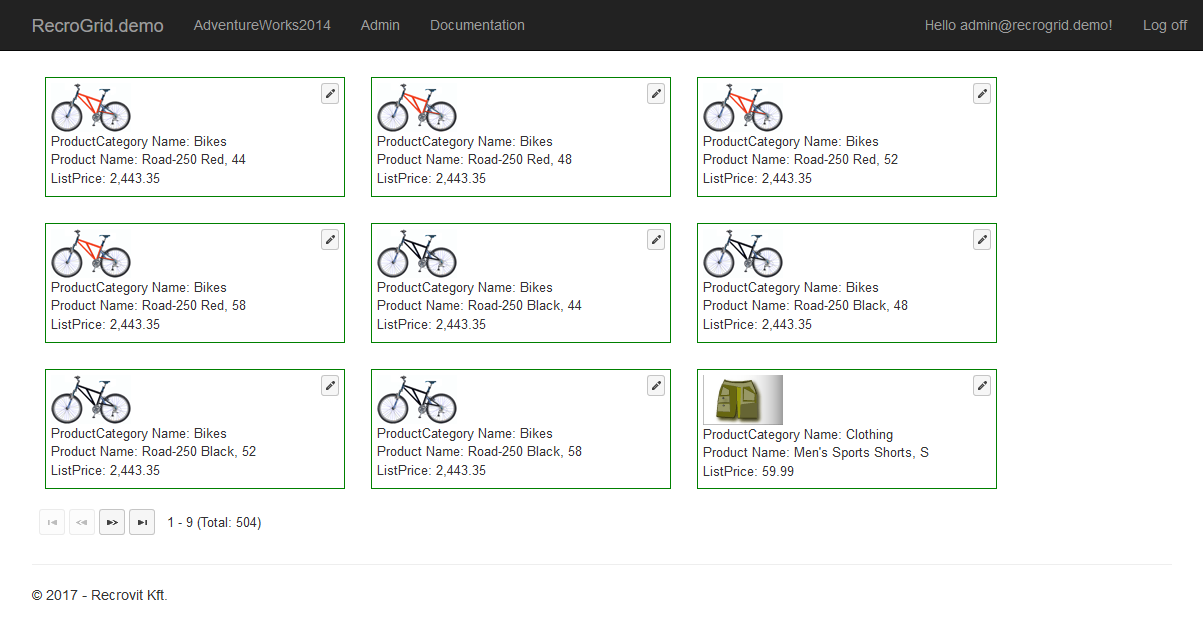Click edit pencil on Road-250 Red, 44 card
1203x634 pixels.
330,93
